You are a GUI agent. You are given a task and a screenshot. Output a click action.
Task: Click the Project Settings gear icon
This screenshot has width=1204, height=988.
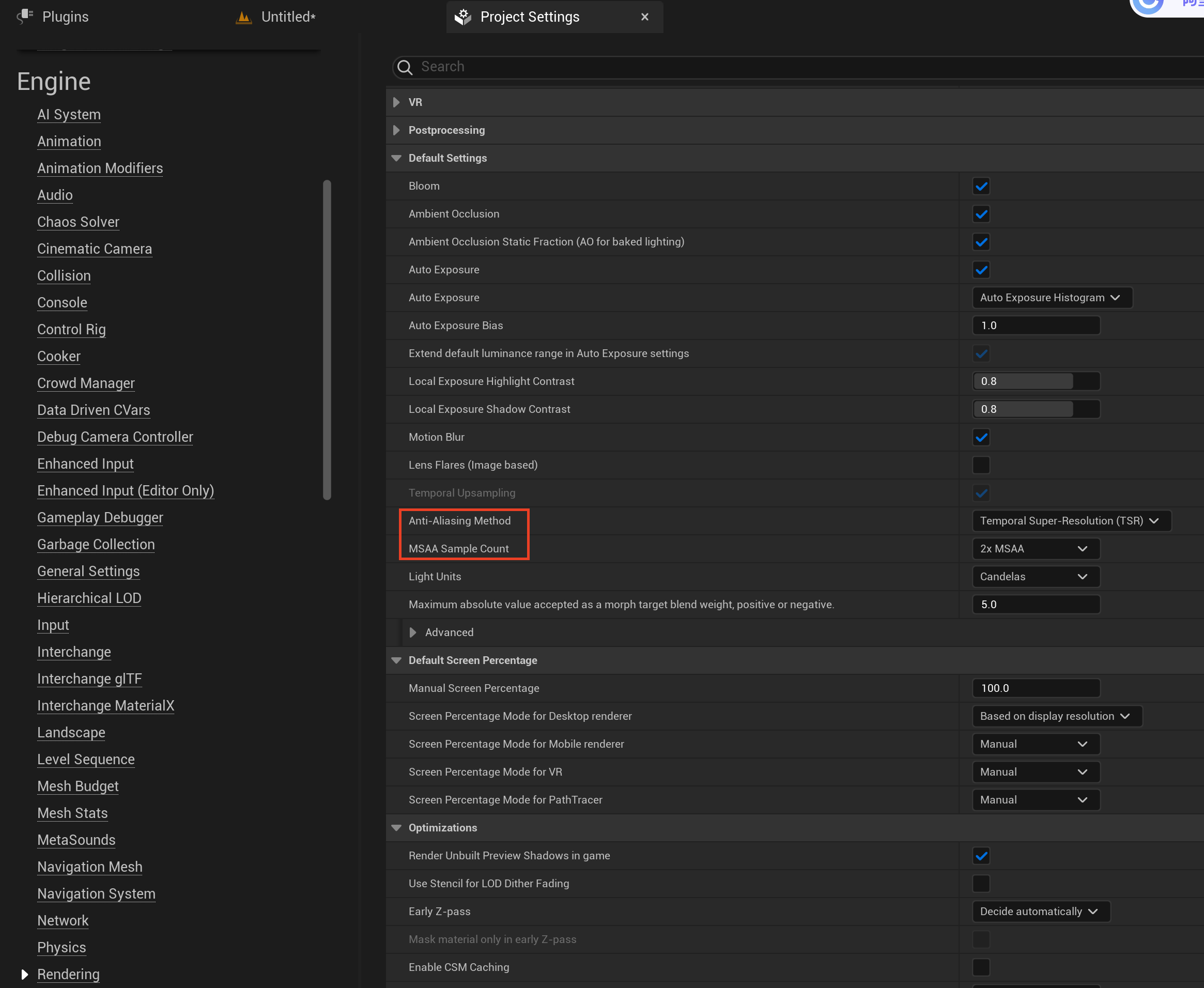click(462, 17)
